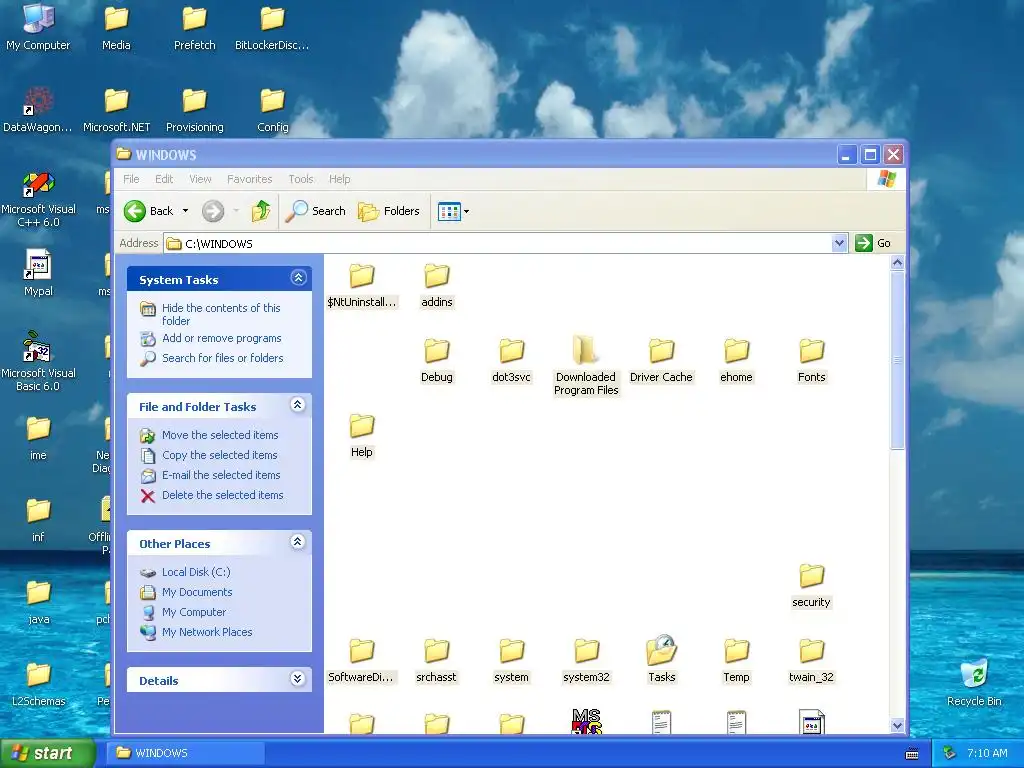
Task: Open the Back history dropdown arrow
Action: point(185,211)
